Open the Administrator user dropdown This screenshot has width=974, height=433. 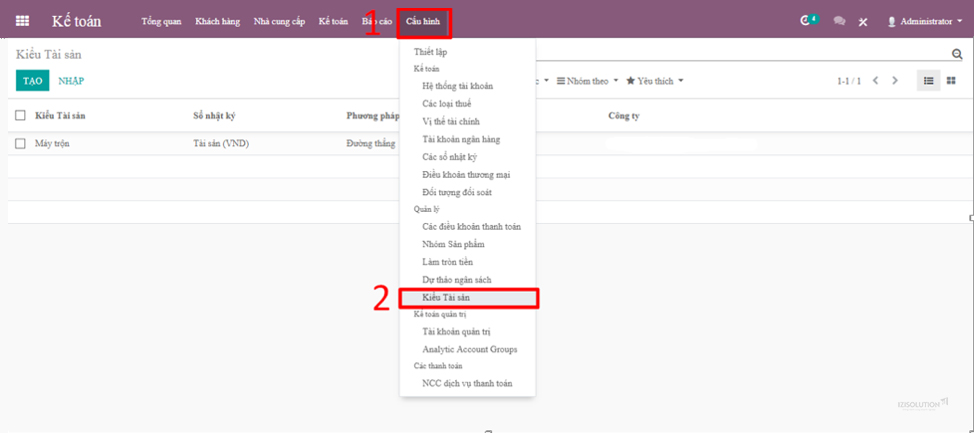point(923,21)
